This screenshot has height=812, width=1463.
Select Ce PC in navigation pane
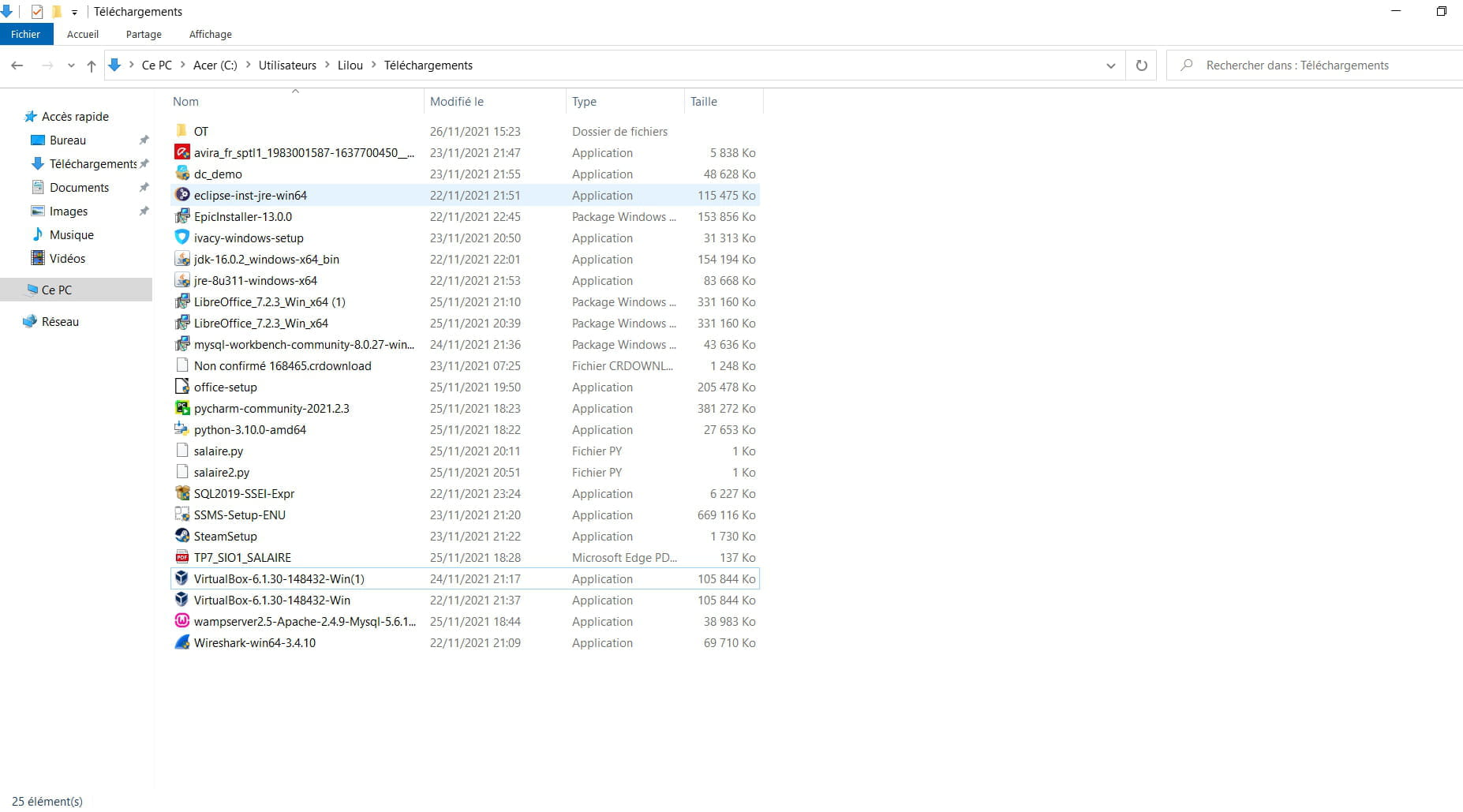(76, 290)
